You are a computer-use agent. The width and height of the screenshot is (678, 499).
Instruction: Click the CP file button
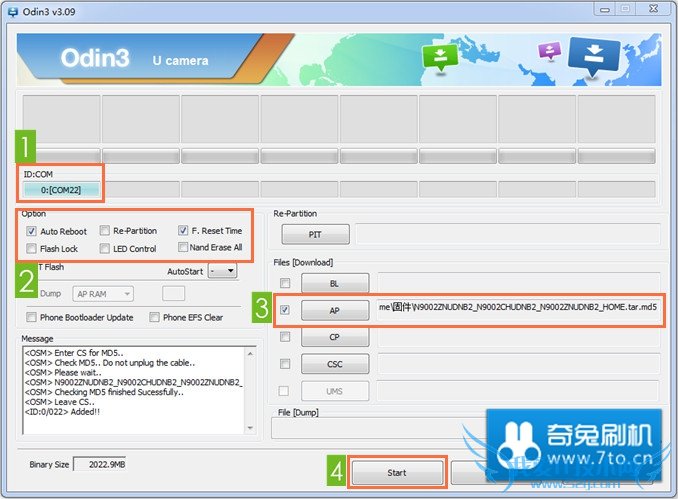pyautogui.click(x=335, y=337)
